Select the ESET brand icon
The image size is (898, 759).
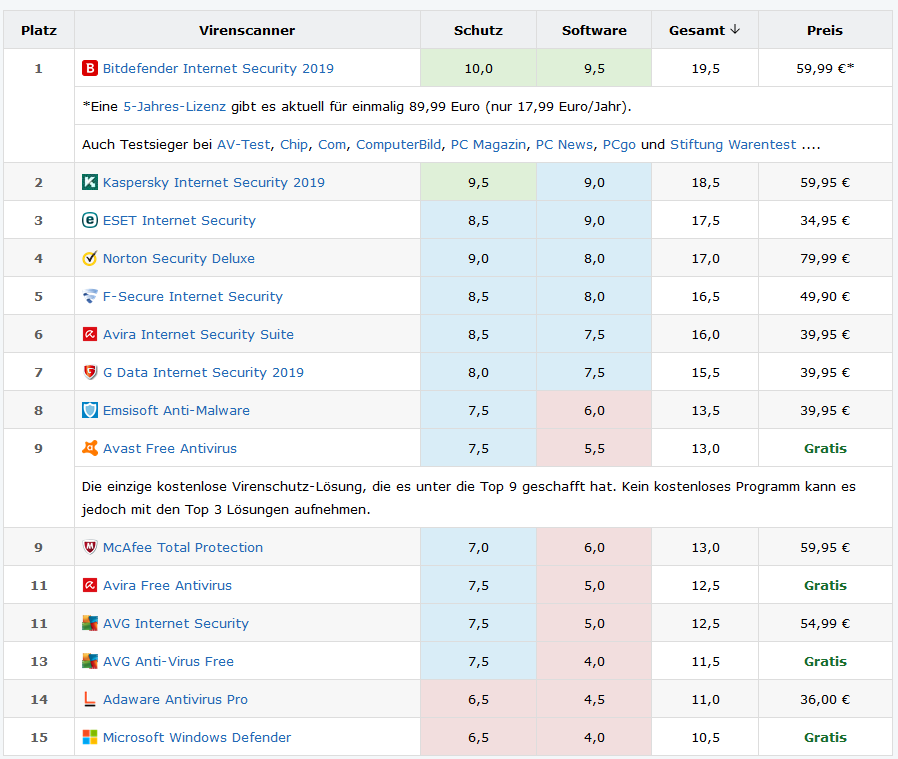tap(88, 220)
